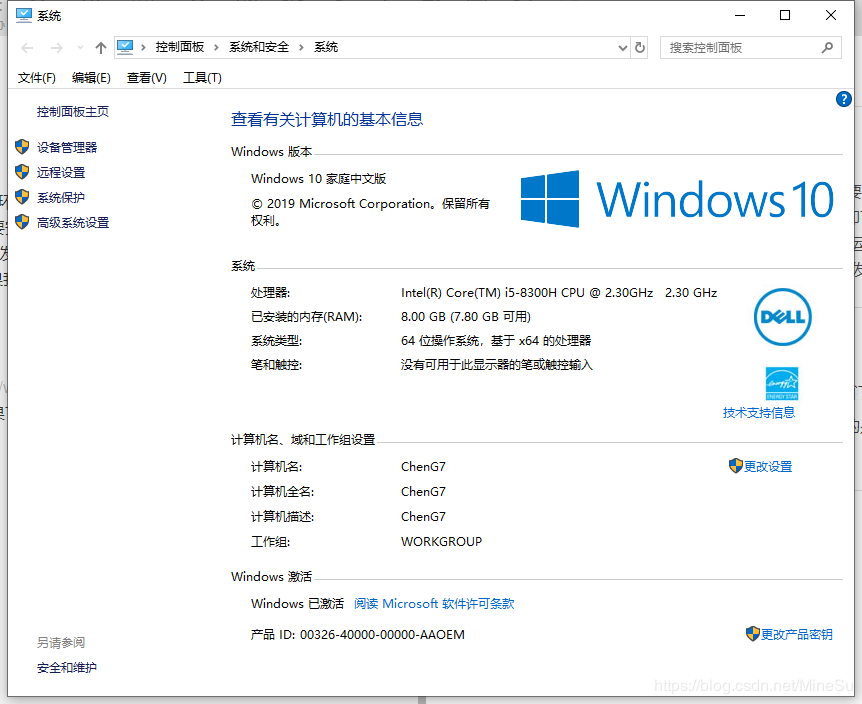Open the 查看(V) menu
The height and width of the screenshot is (704, 862).
[x=146, y=78]
